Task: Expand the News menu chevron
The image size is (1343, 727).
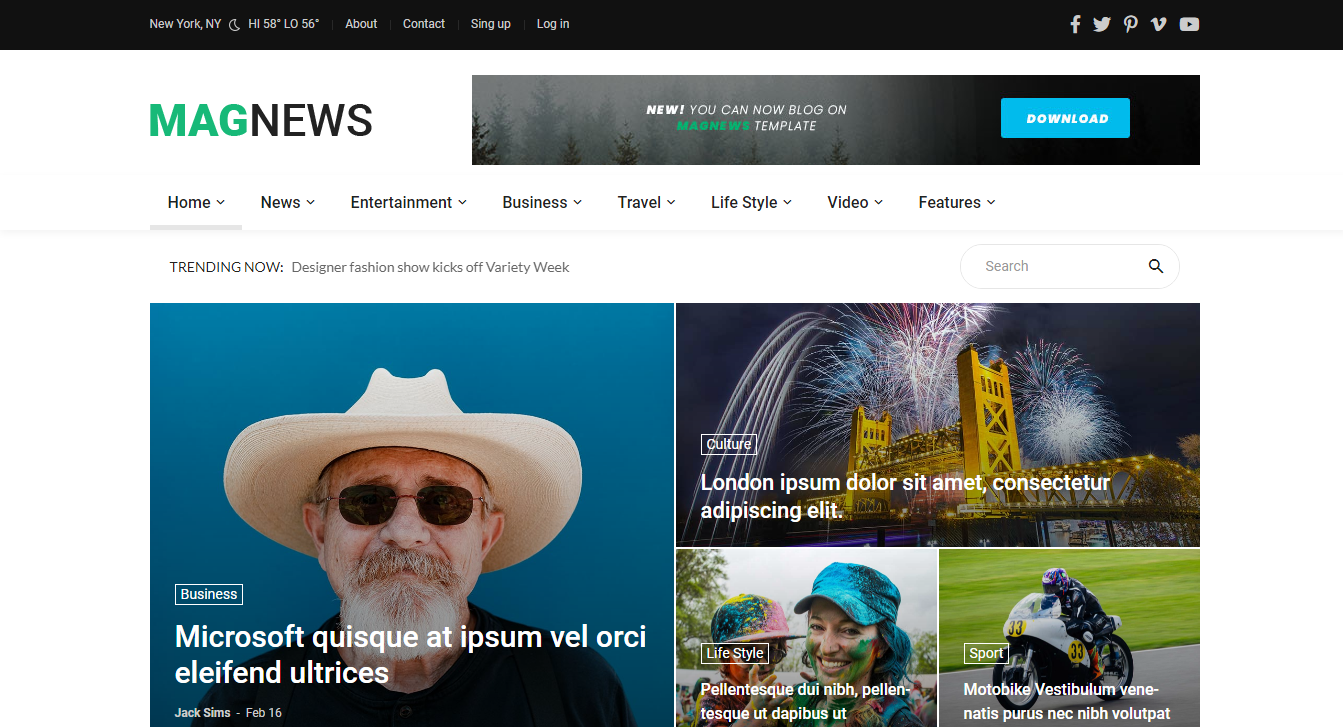Action: click(311, 202)
